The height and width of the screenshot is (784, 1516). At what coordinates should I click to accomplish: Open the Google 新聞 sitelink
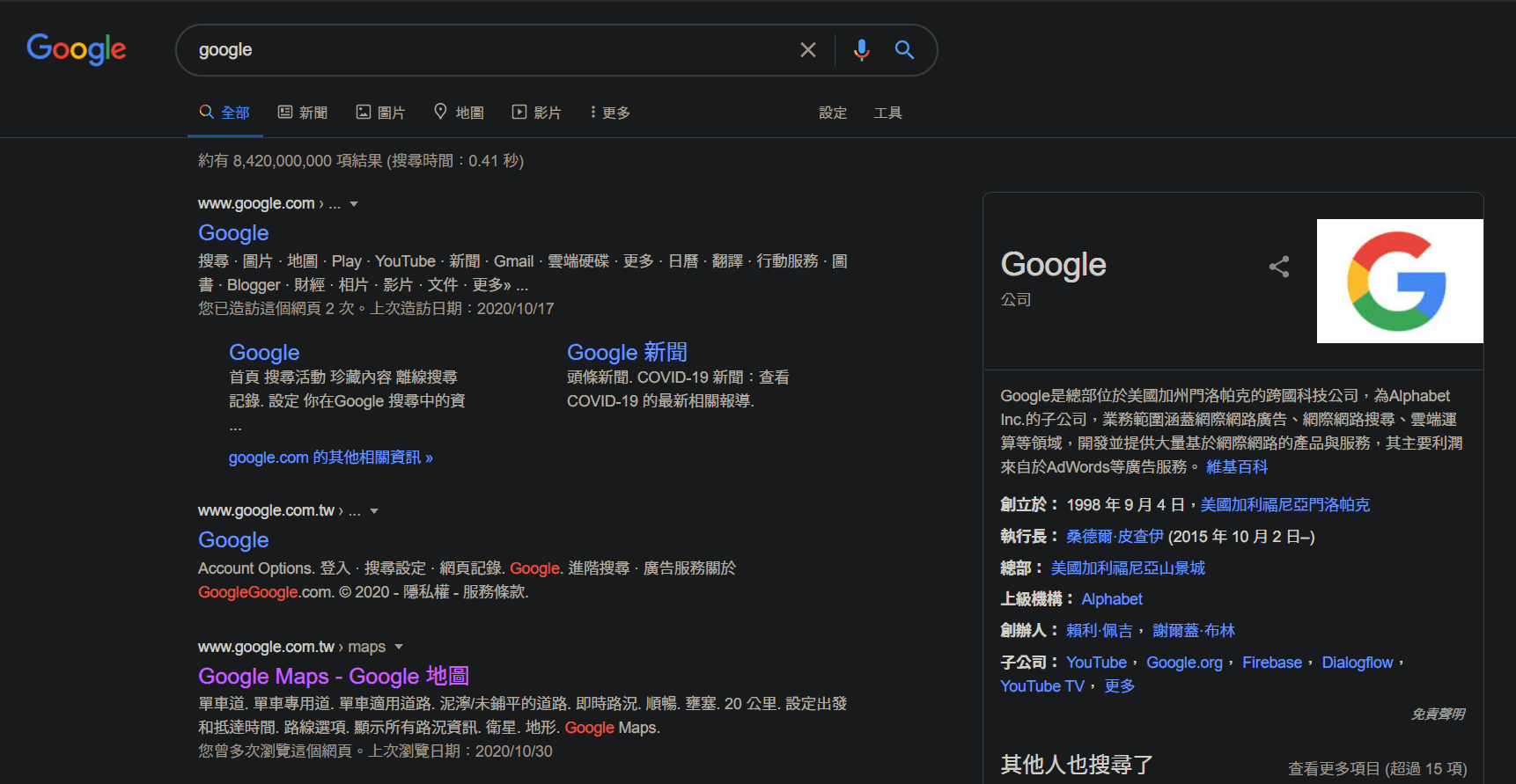point(627,353)
